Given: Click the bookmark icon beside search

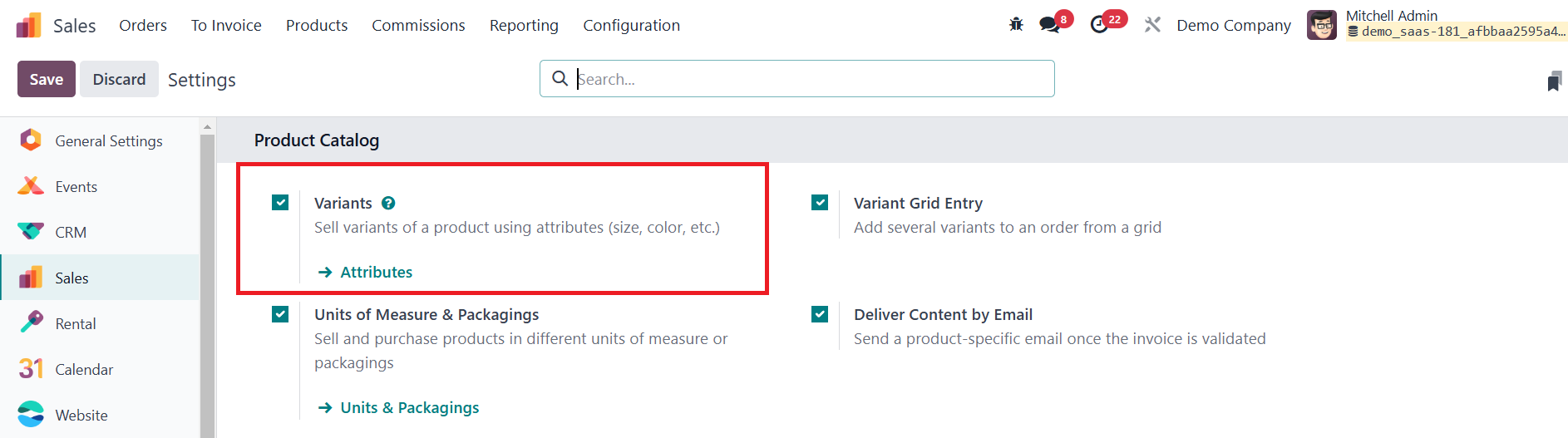Looking at the screenshot, I should [1554, 81].
